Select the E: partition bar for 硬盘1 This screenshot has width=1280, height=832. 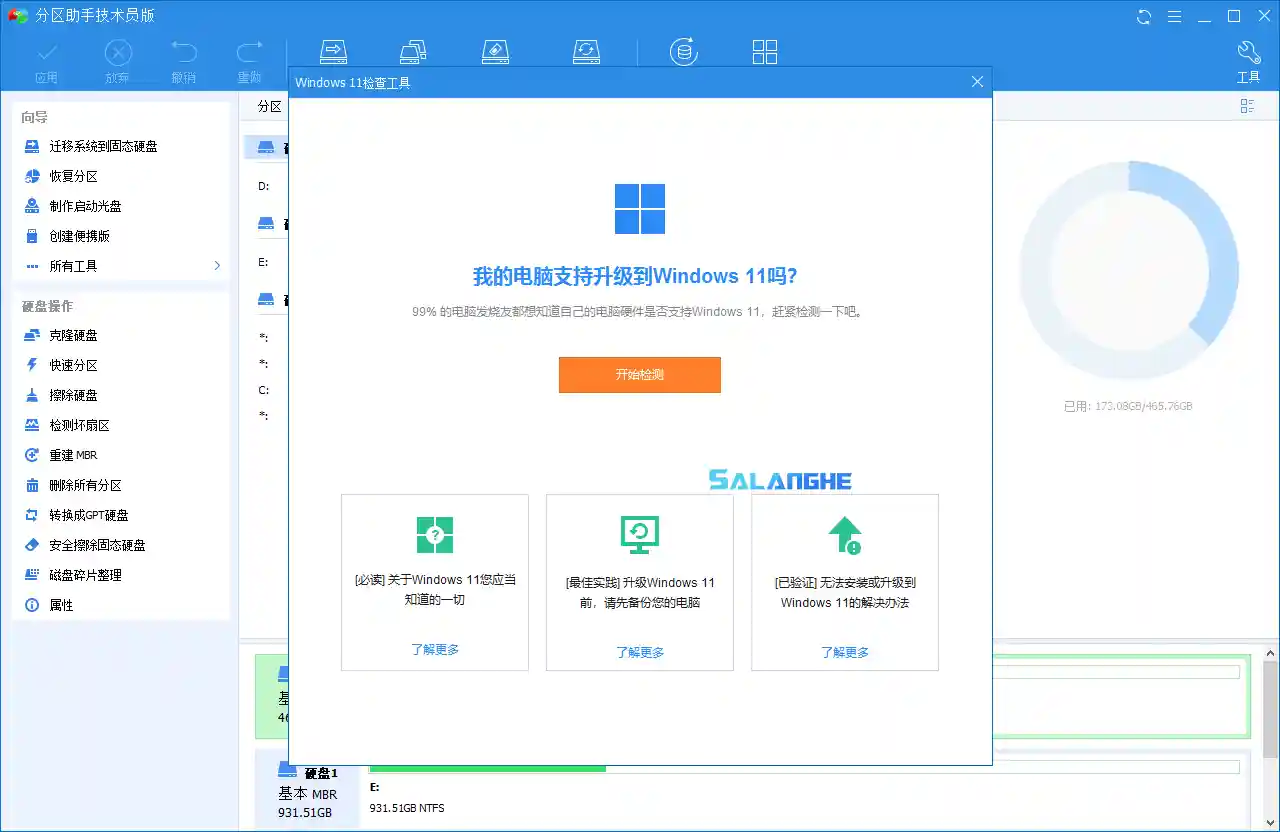(487, 789)
